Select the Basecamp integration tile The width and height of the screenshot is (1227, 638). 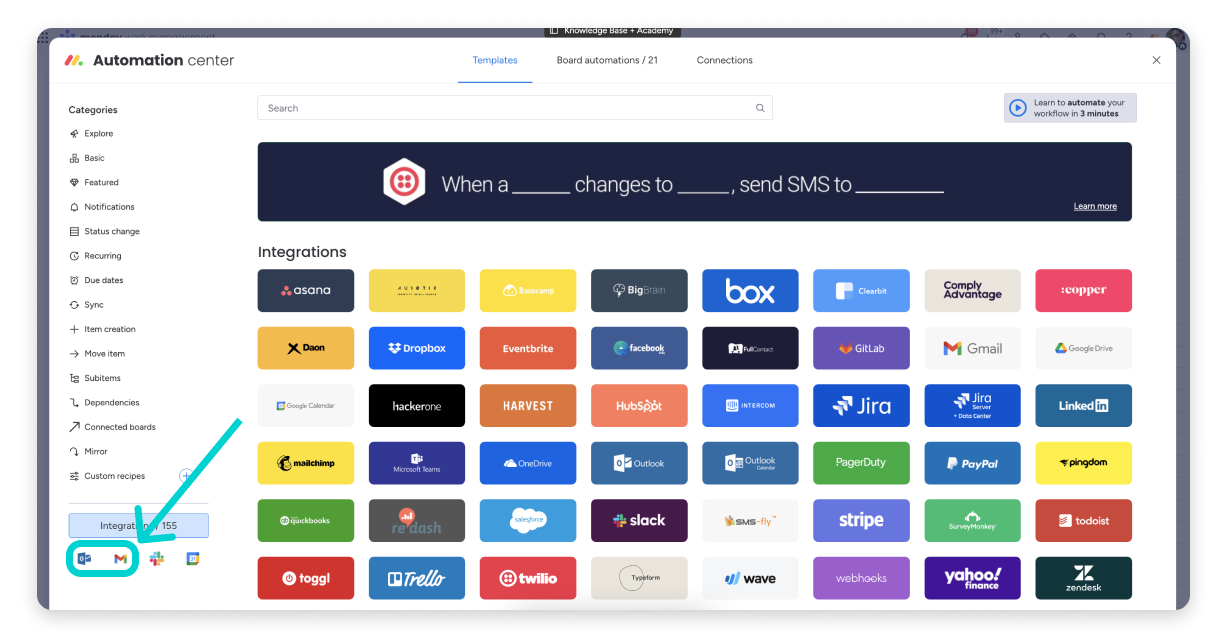(x=528, y=290)
